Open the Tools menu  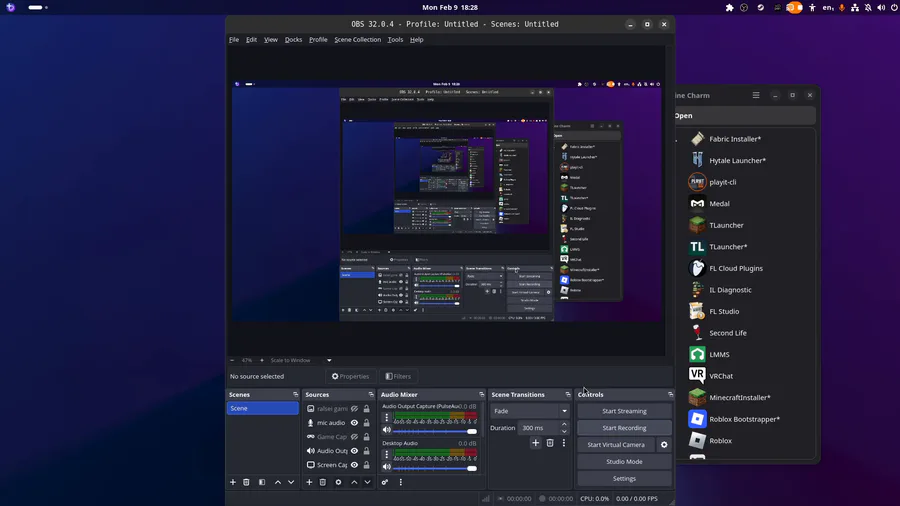click(x=395, y=40)
